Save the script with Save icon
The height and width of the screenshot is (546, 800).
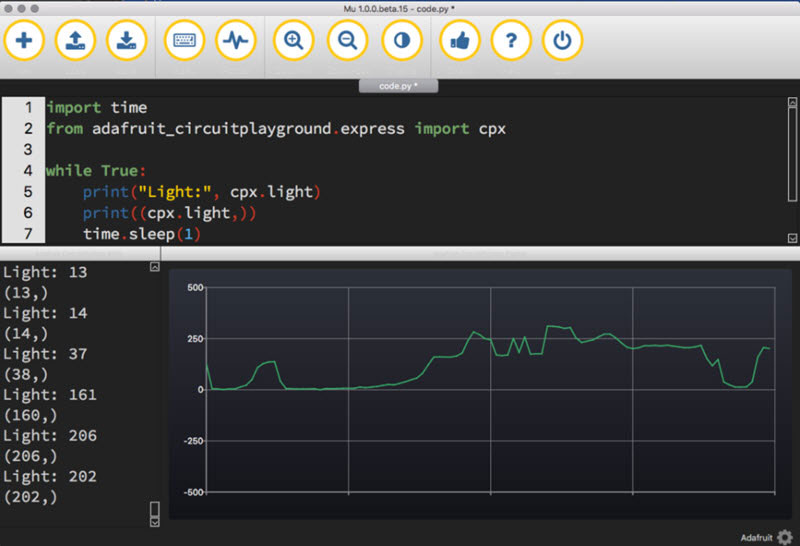point(126,41)
